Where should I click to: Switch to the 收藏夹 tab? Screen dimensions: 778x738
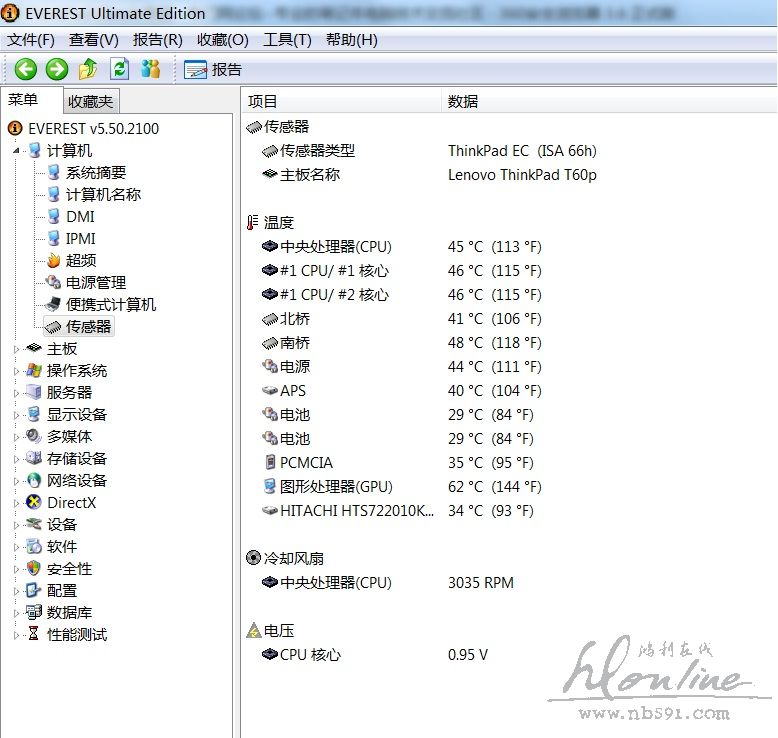click(91, 101)
